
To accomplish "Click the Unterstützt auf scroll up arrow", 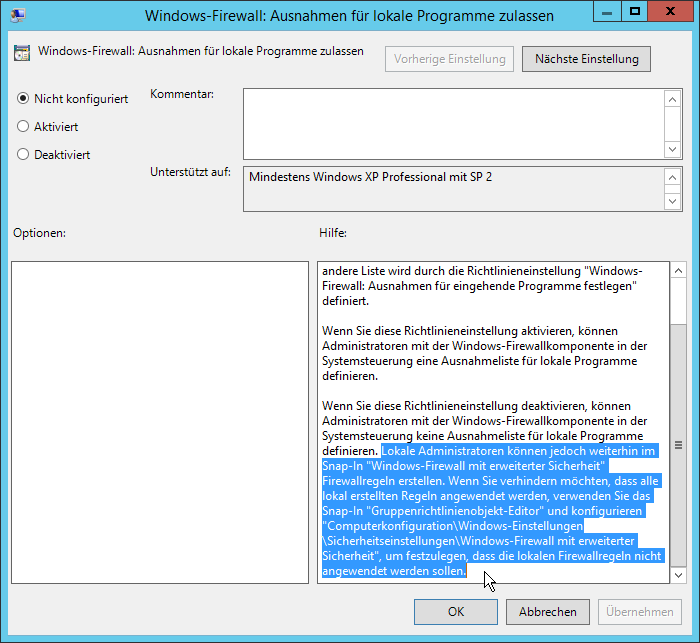I will (x=673, y=178).
